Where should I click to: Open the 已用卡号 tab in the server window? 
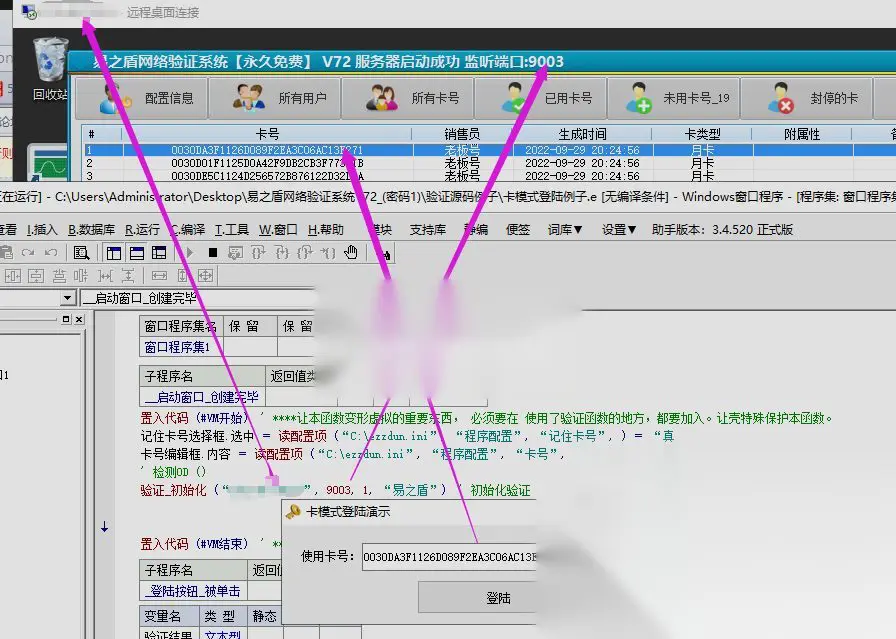541,98
